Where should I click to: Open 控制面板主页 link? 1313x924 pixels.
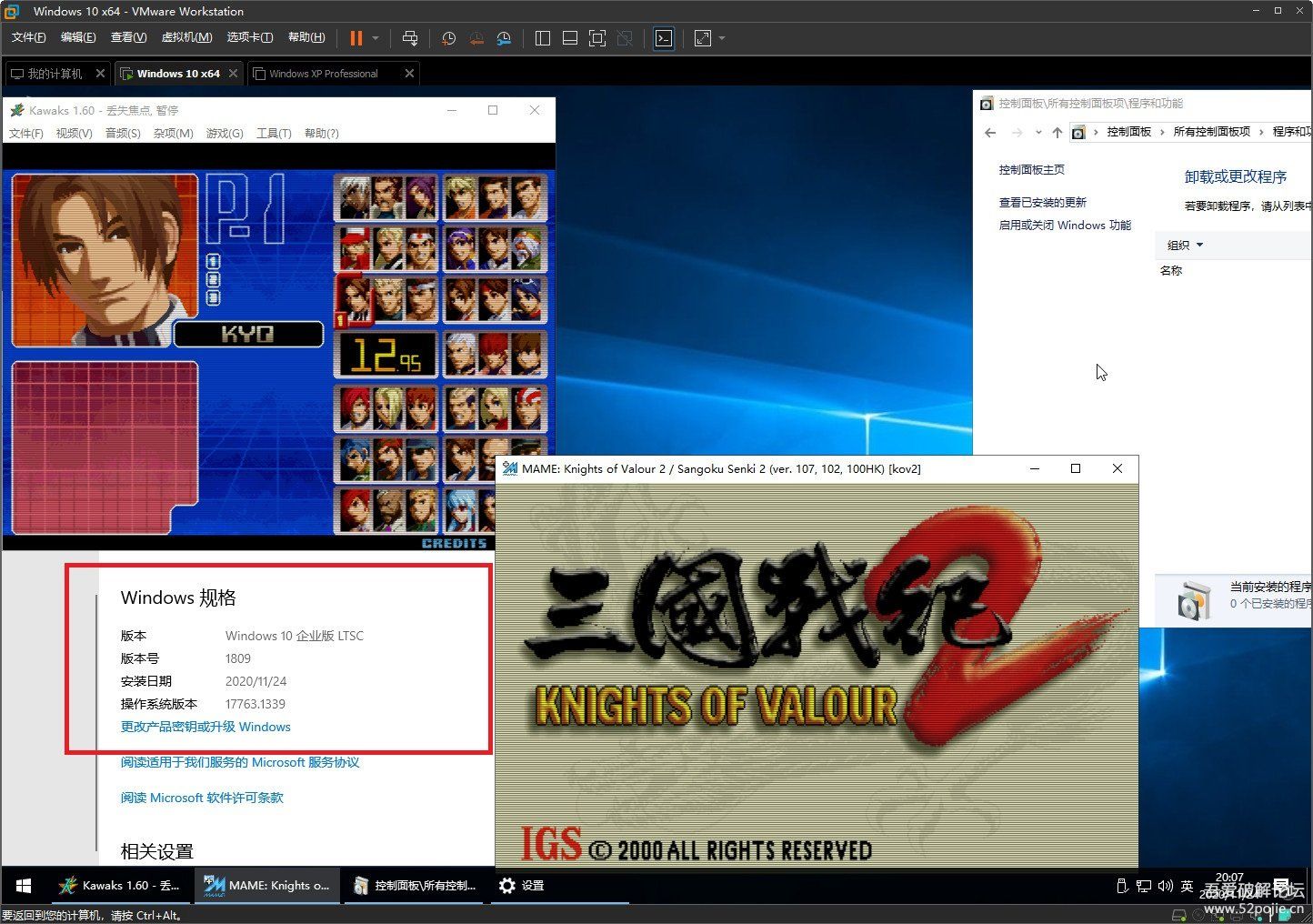click(x=1032, y=169)
